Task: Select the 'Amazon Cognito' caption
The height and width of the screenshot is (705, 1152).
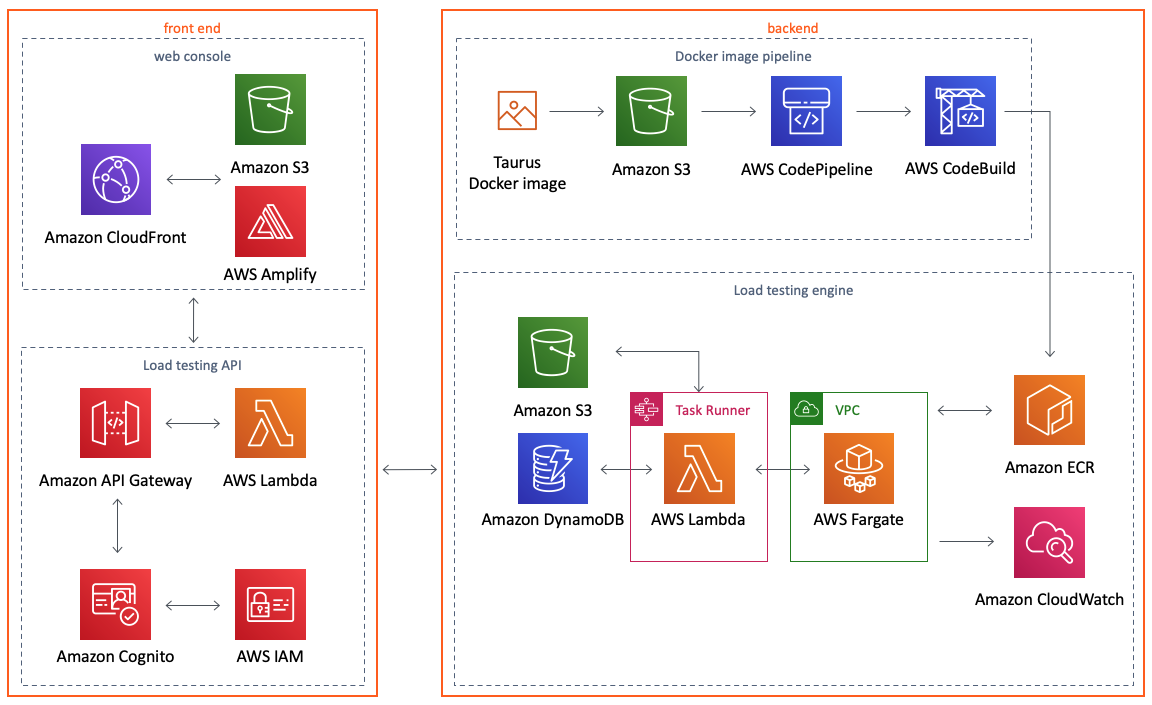Action: tap(115, 657)
